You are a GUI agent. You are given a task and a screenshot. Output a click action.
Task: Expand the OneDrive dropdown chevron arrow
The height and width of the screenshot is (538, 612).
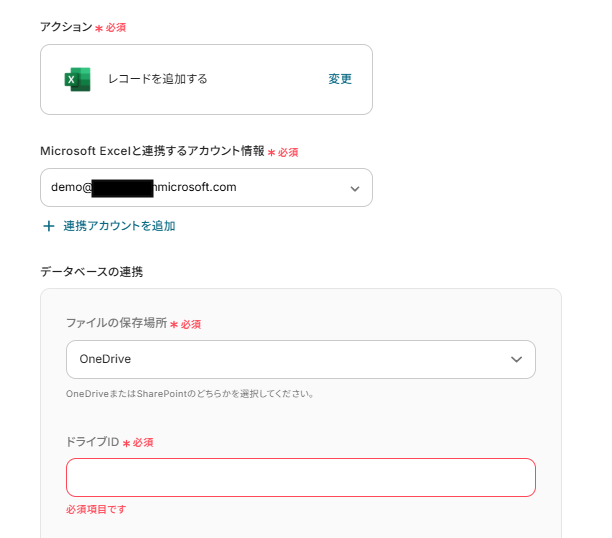click(x=517, y=359)
